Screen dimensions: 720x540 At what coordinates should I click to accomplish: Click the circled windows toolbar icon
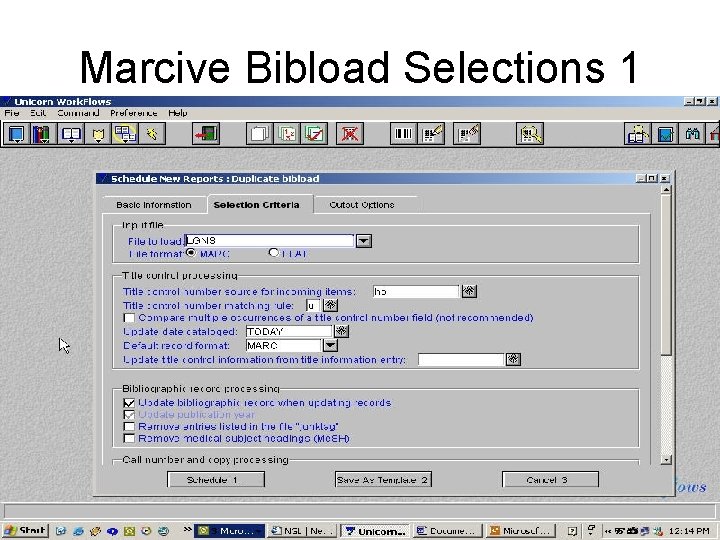pyautogui.click(x=125, y=134)
